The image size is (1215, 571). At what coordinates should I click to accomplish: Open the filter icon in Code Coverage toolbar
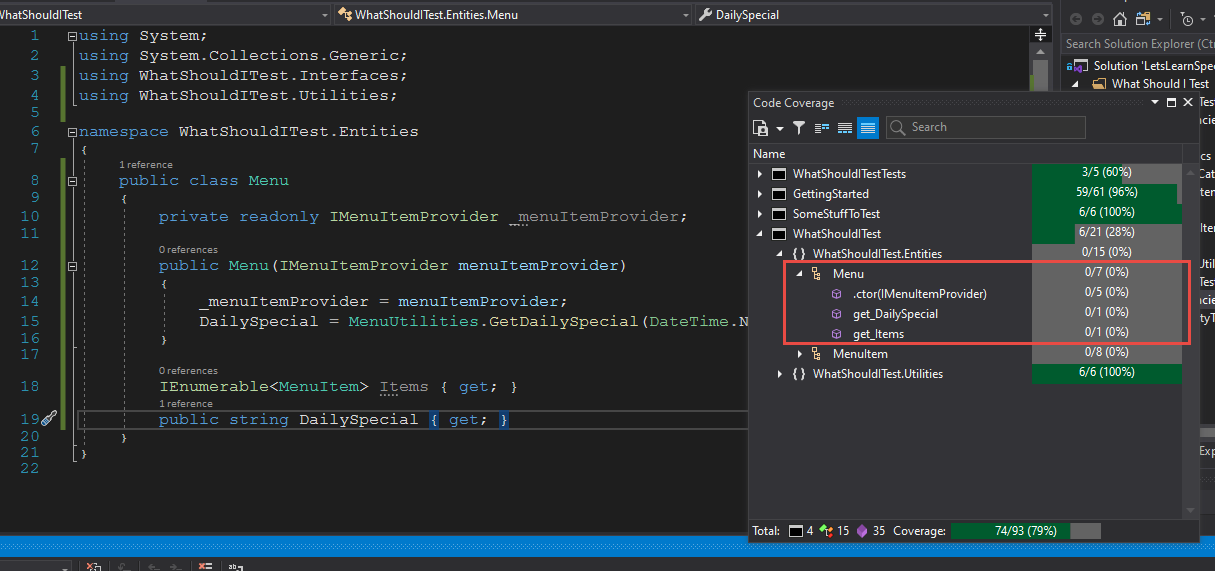tap(799, 127)
